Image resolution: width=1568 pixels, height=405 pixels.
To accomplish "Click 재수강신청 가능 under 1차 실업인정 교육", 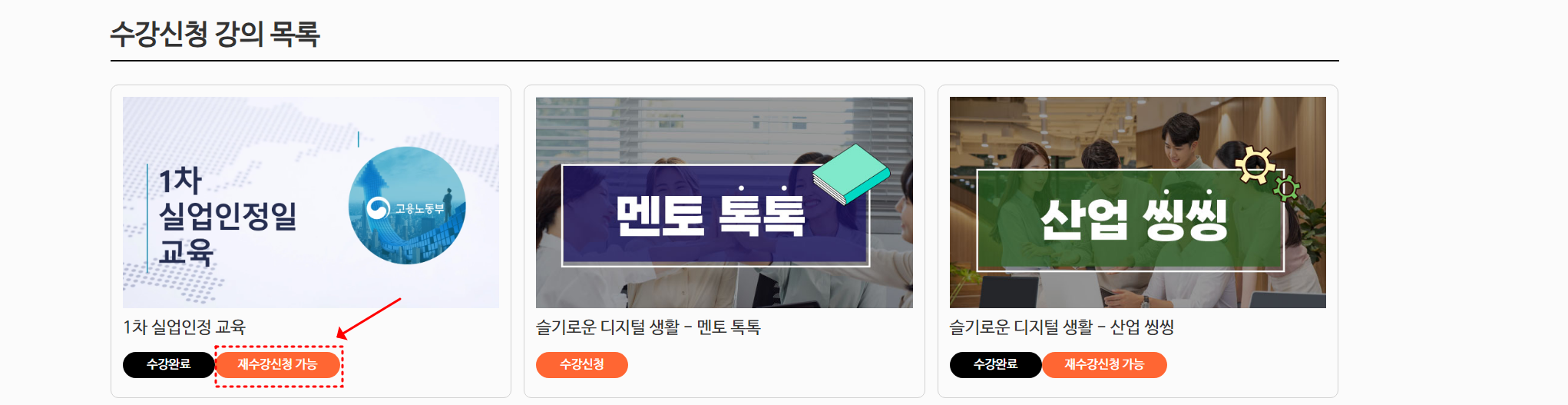I will [x=277, y=364].
